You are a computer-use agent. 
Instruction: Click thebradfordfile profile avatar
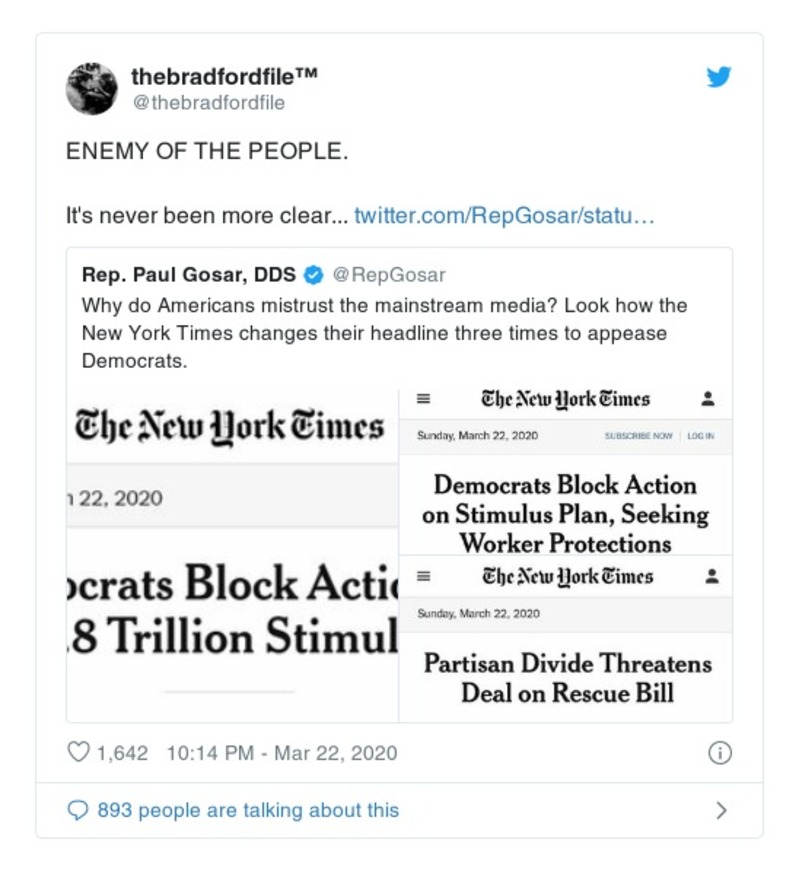91,88
